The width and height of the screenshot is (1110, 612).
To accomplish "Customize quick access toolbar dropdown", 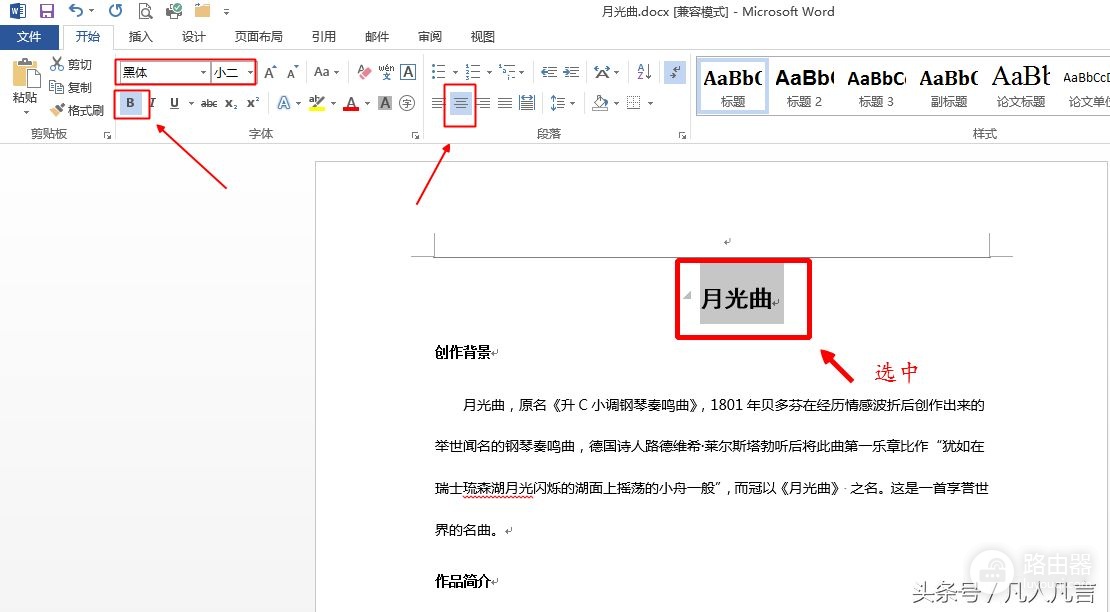I will 227,11.
